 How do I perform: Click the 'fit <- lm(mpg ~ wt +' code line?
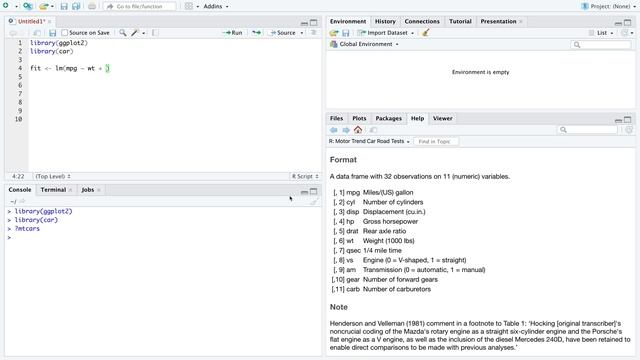click(x=70, y=68)
